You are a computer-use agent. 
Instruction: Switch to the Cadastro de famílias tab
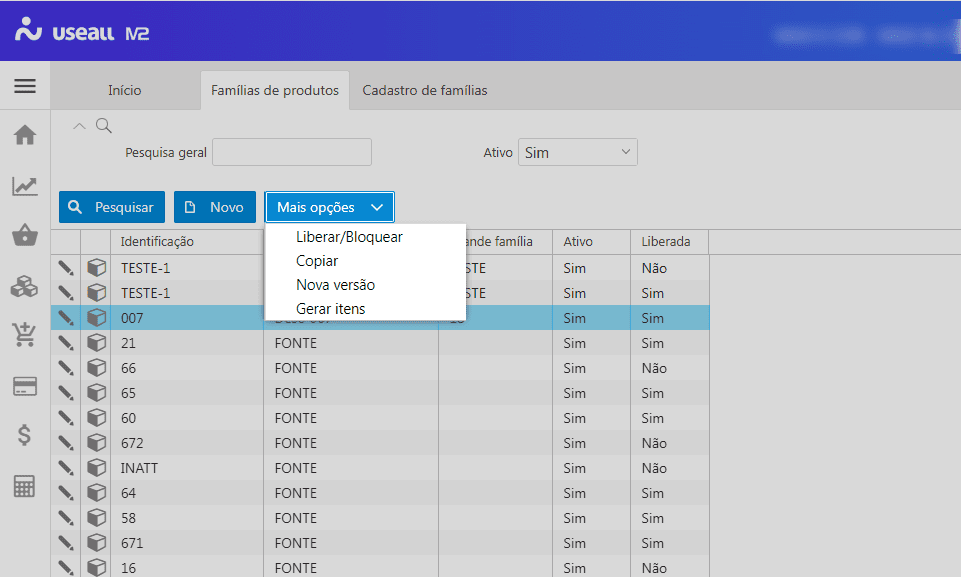click(x=424, y=90)
